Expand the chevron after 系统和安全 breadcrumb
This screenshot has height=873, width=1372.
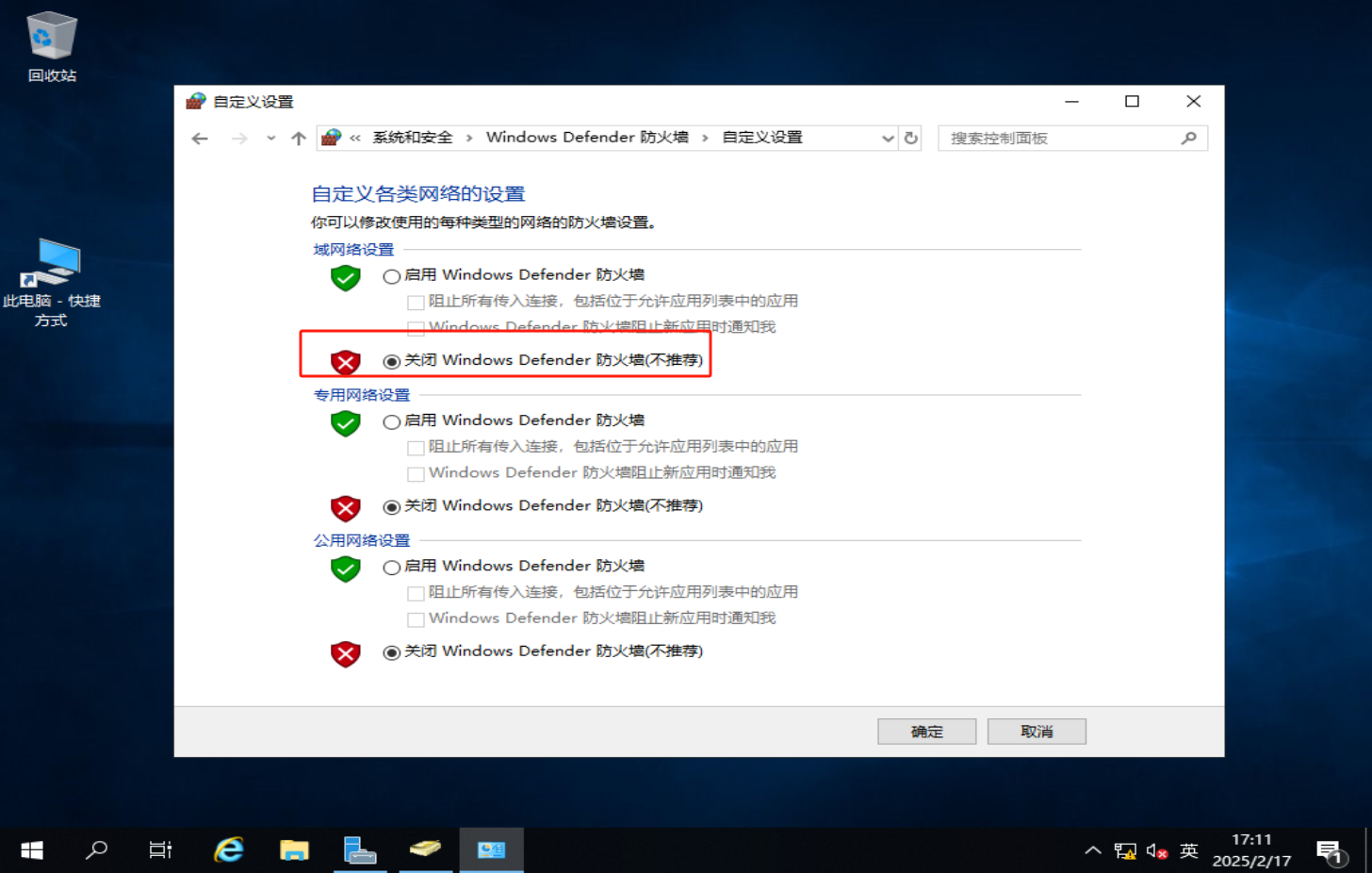469,138
